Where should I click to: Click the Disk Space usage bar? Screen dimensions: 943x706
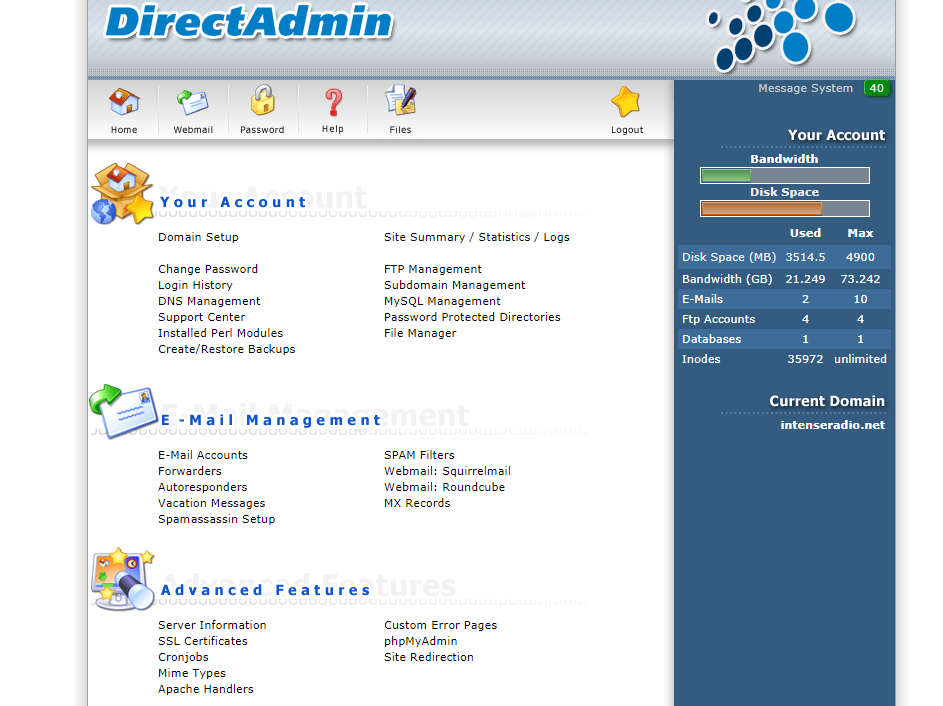coord(785,209)
